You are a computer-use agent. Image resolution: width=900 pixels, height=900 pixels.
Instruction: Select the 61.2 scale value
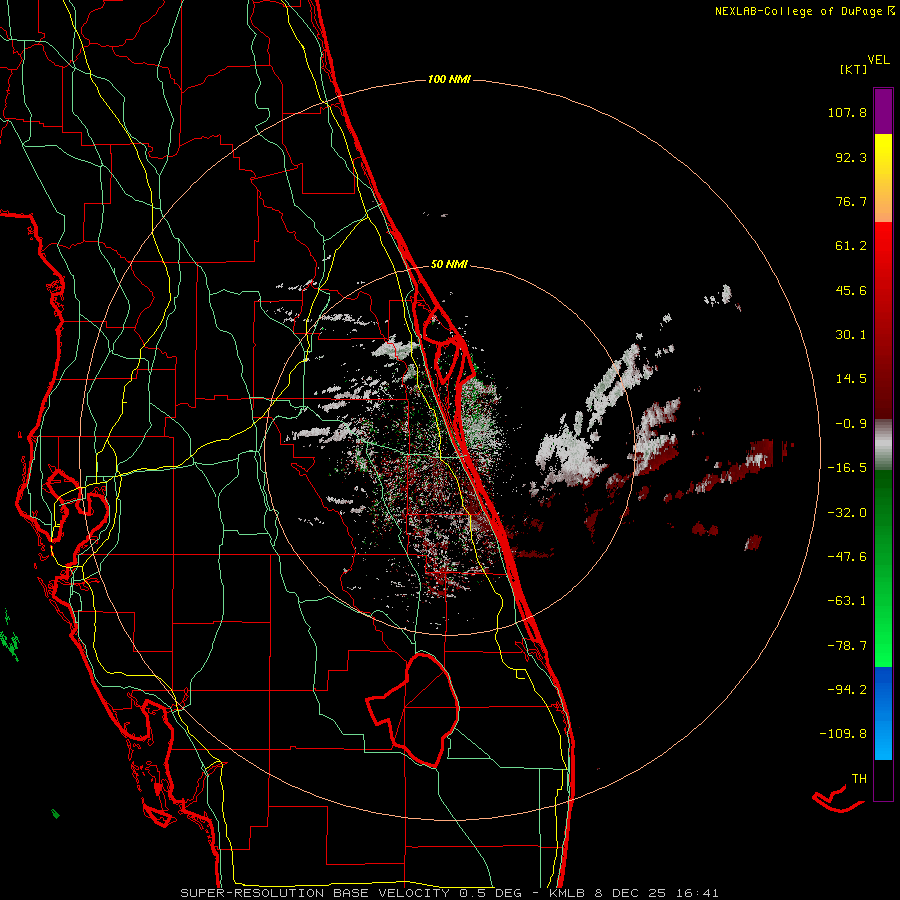pyautogui.click(x=851, y=246)
